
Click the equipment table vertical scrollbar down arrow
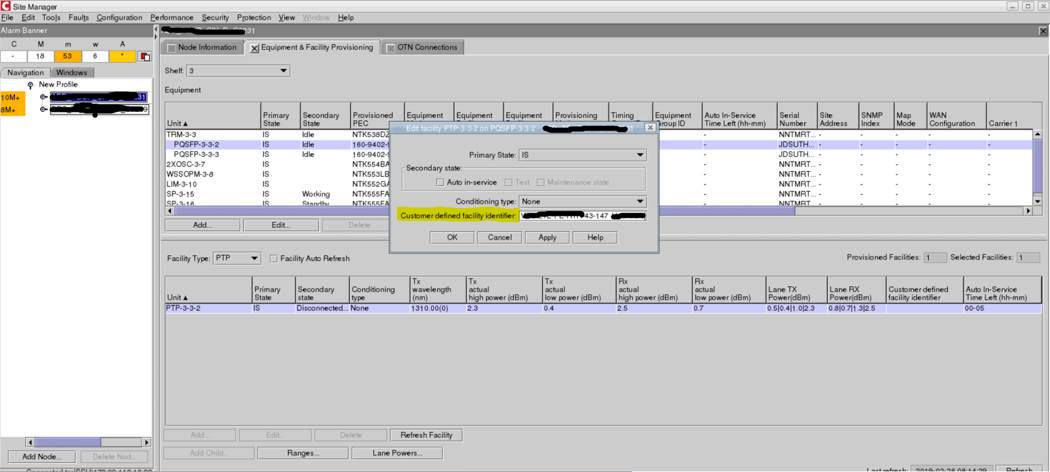click(x=1037, y=201)
